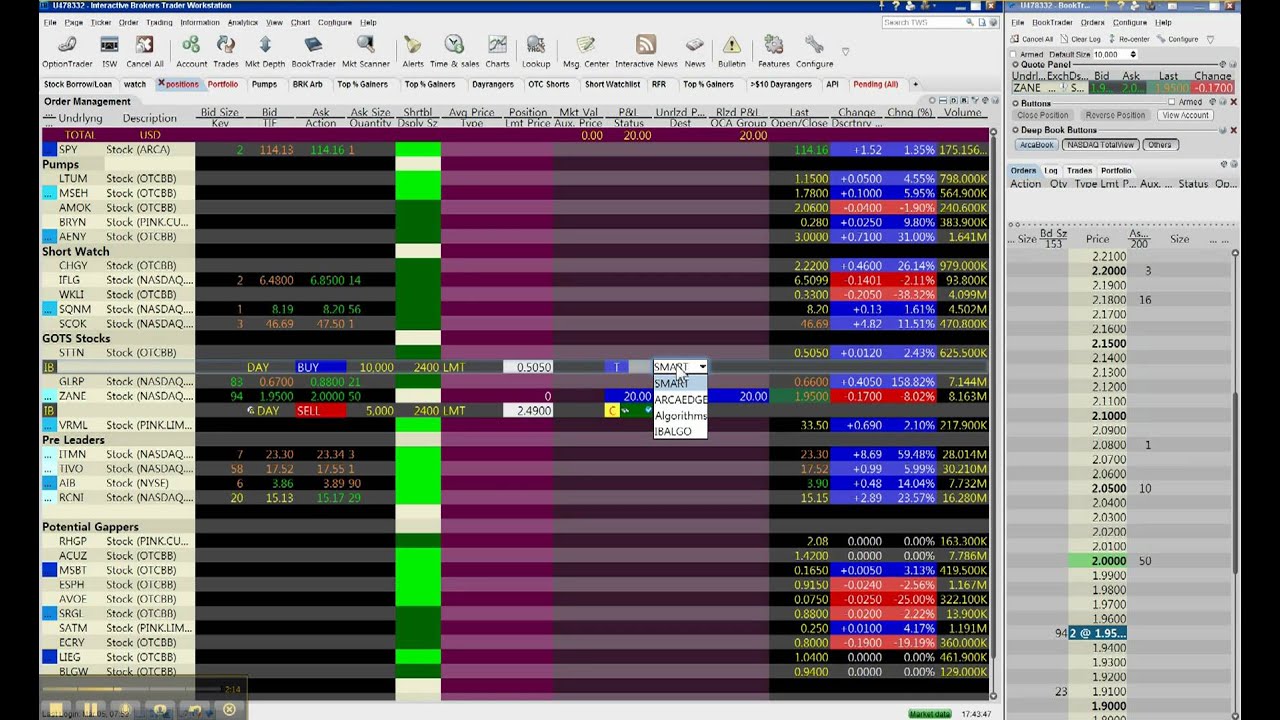Screen dimensions: 1280x720
Task: Open the Mkt Depth tool
Action: click(265, 51)
